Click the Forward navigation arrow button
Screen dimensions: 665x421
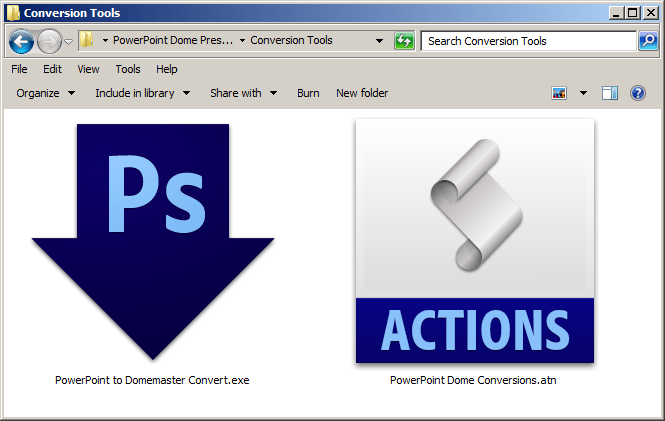[49, 42]
